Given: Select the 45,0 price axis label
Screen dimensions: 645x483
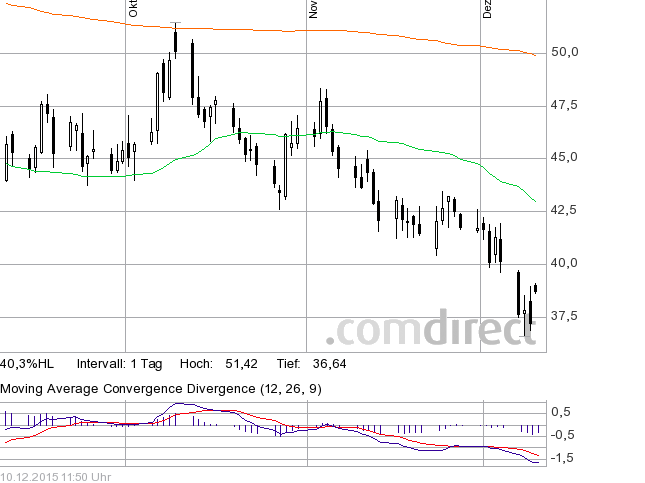Looking at the screenshot, I should coord(567,158).
